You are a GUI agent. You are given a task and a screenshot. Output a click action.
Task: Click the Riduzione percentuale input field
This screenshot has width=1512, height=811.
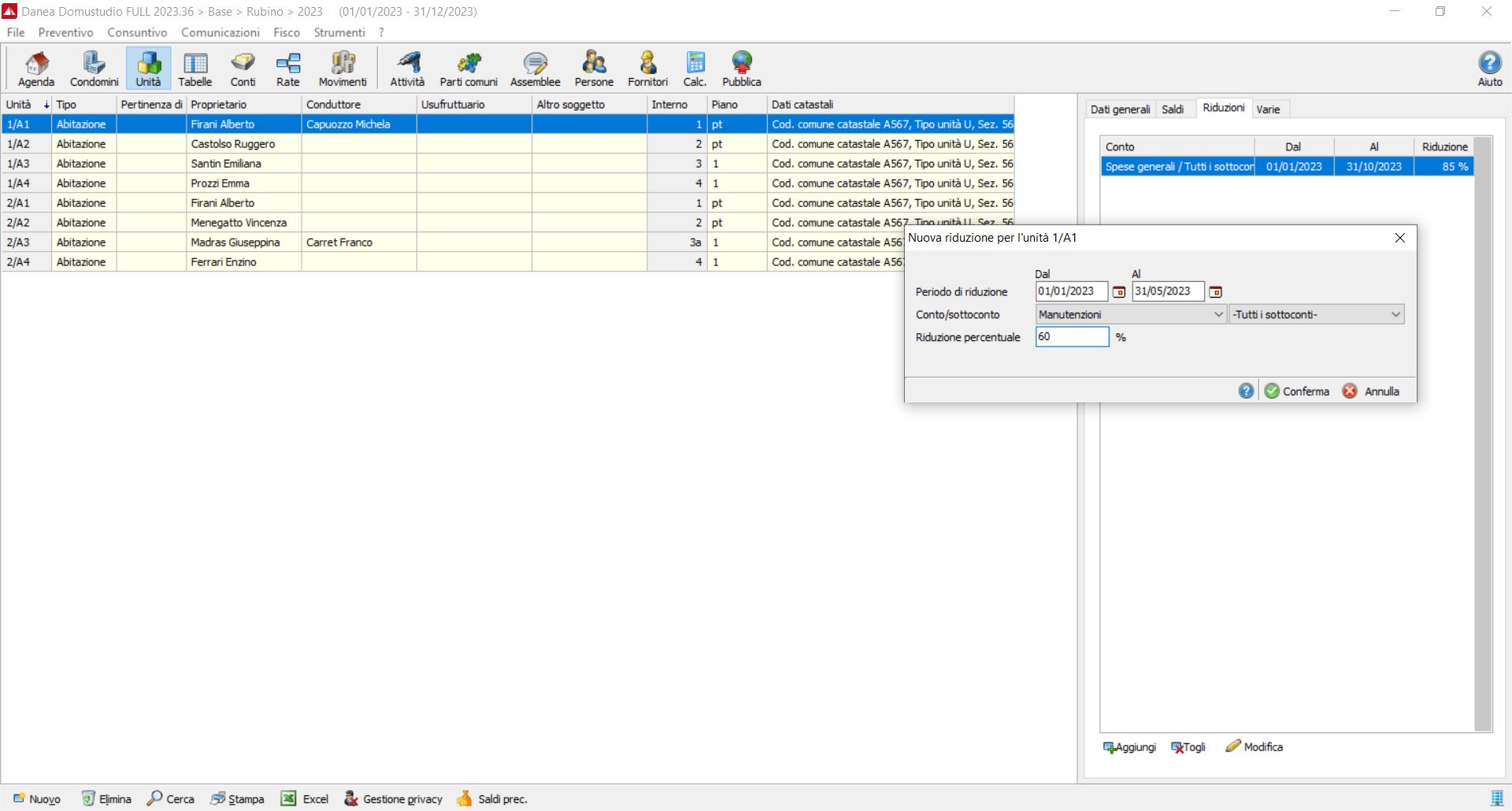click(x=1072, y=337)
